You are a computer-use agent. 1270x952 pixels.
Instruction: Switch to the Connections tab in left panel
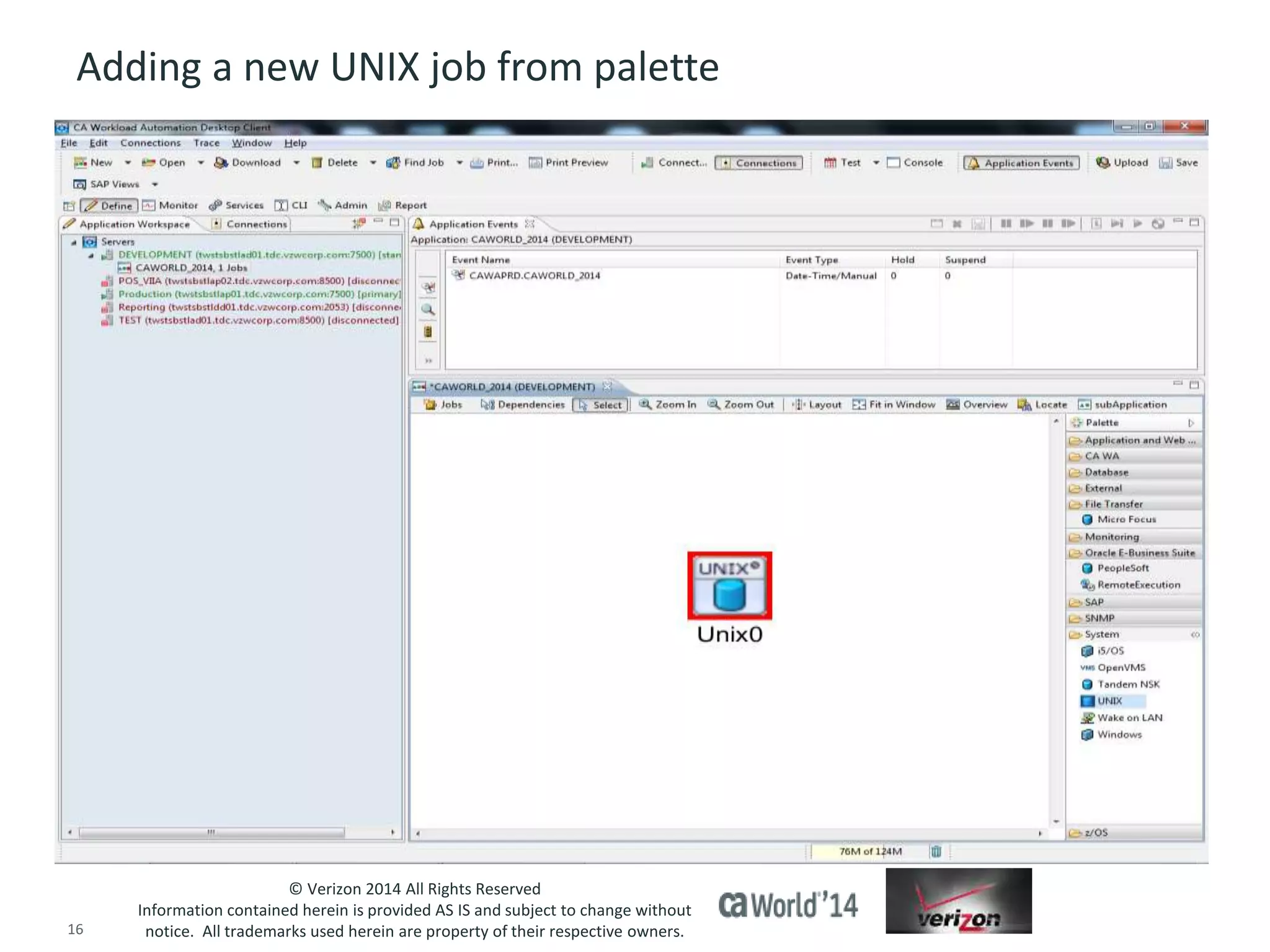250,224
